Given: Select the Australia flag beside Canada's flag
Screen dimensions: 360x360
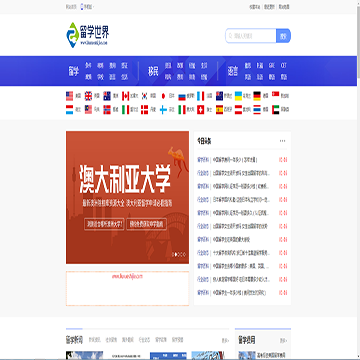Looking at the screenshot, I should pyautogui.click(x=107, y=96).
